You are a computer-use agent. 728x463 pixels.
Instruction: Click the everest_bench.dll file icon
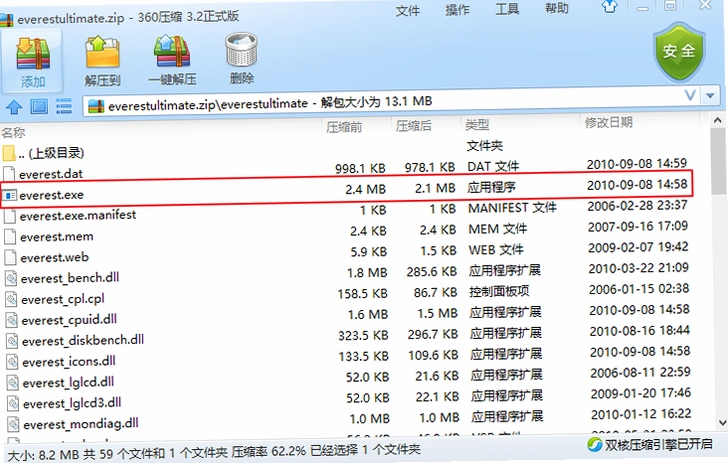pyautogui.click(x=11, y=279)
